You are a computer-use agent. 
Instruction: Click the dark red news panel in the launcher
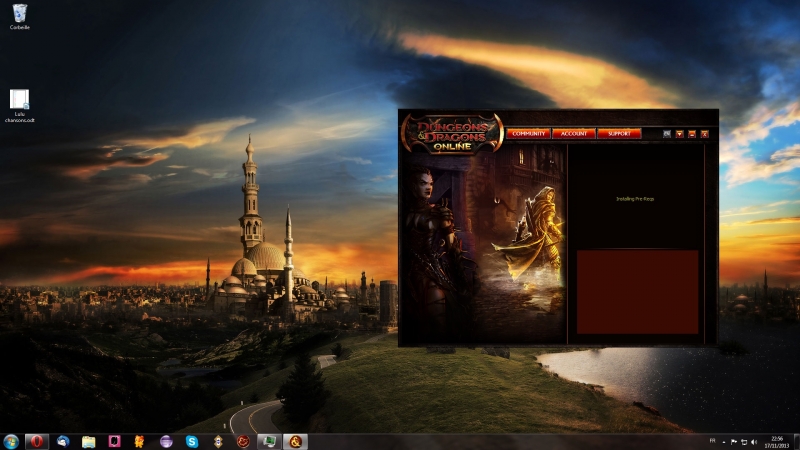click(x=637, y=292)
